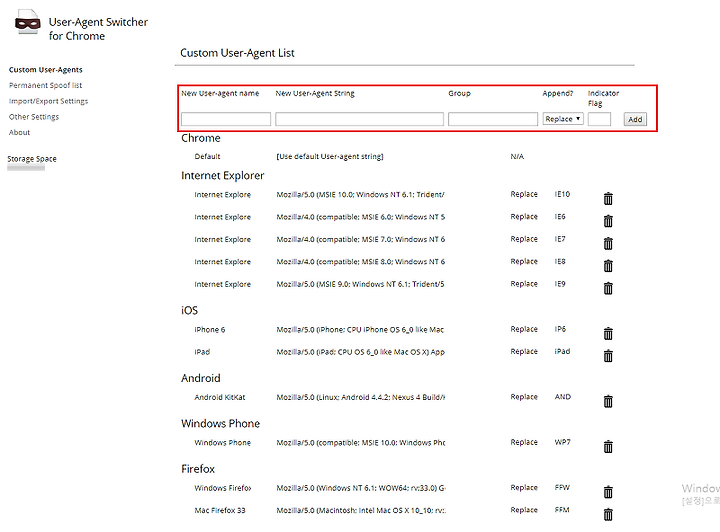Click the iOS group heading
This screenshot has height=532, width=720.
pos(189,310)
